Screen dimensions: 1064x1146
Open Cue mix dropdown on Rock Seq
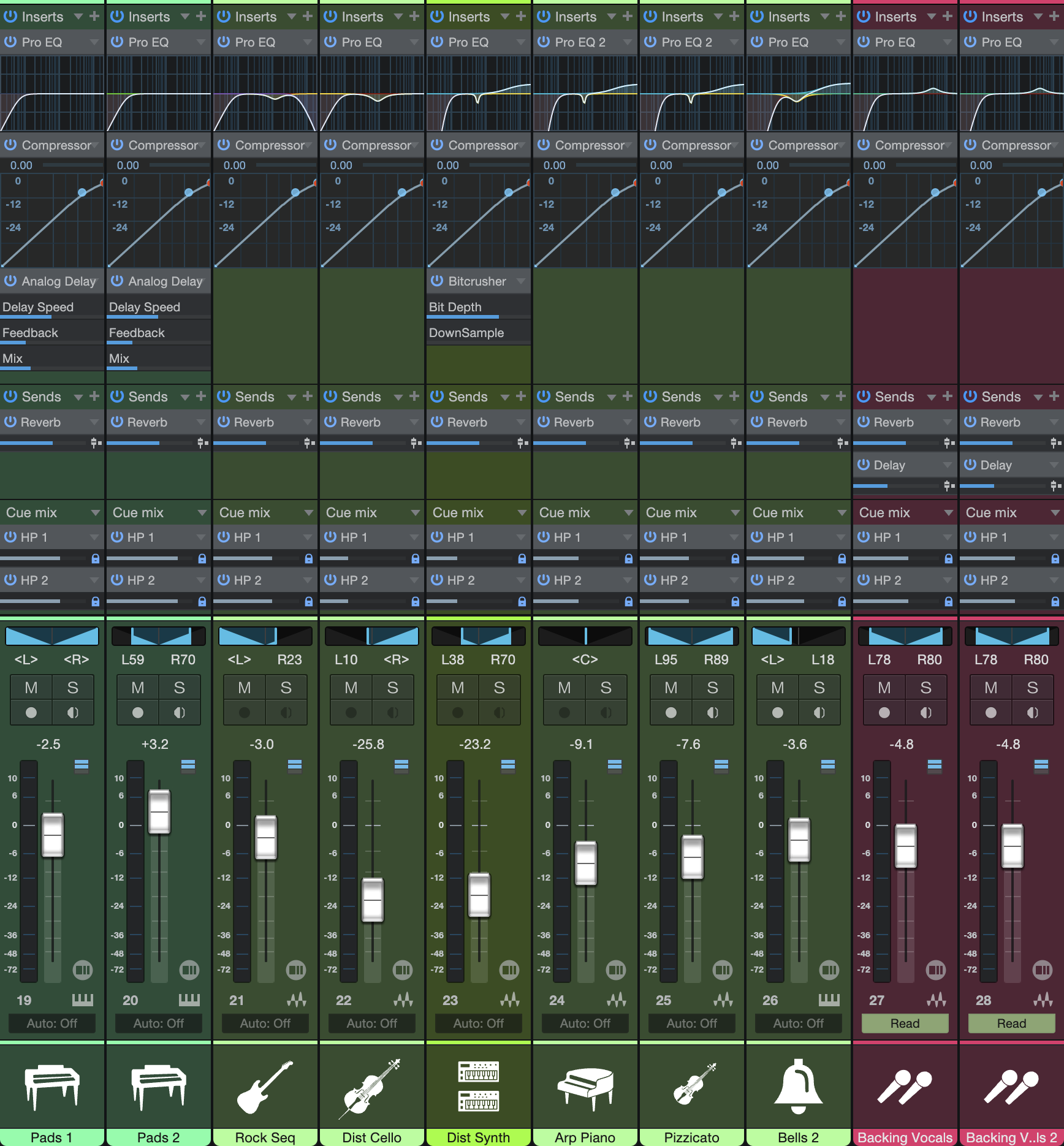pyautogui.click(x=308, y=513)
